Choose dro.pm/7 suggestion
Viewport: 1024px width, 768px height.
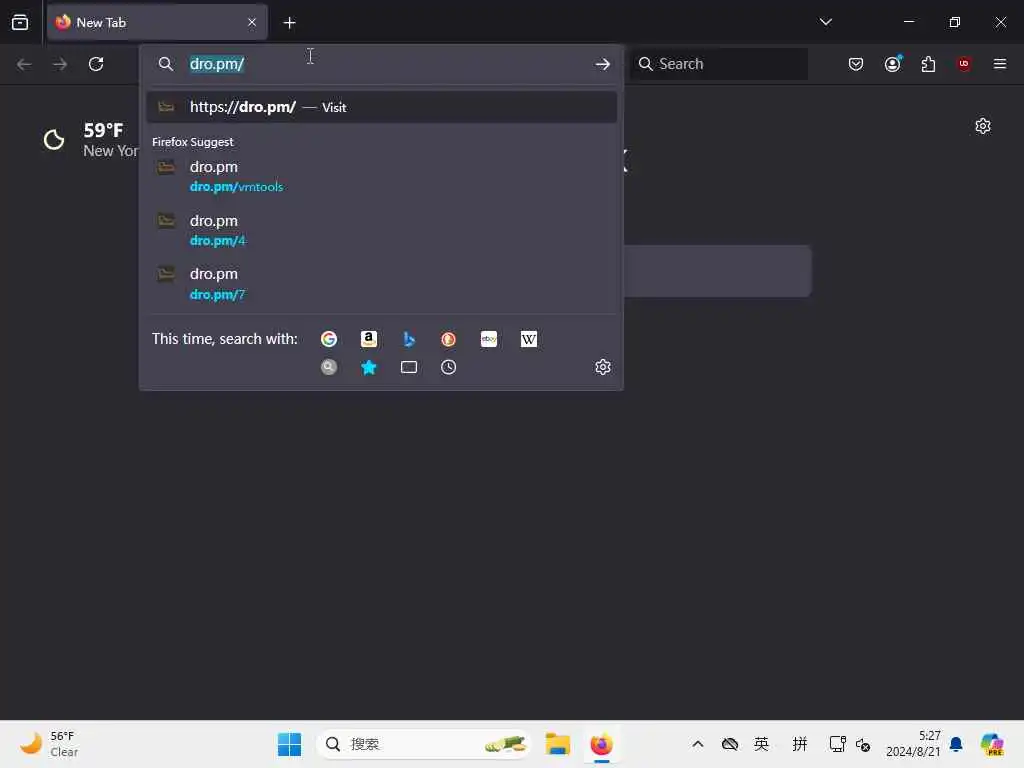[x=381, y=284]
